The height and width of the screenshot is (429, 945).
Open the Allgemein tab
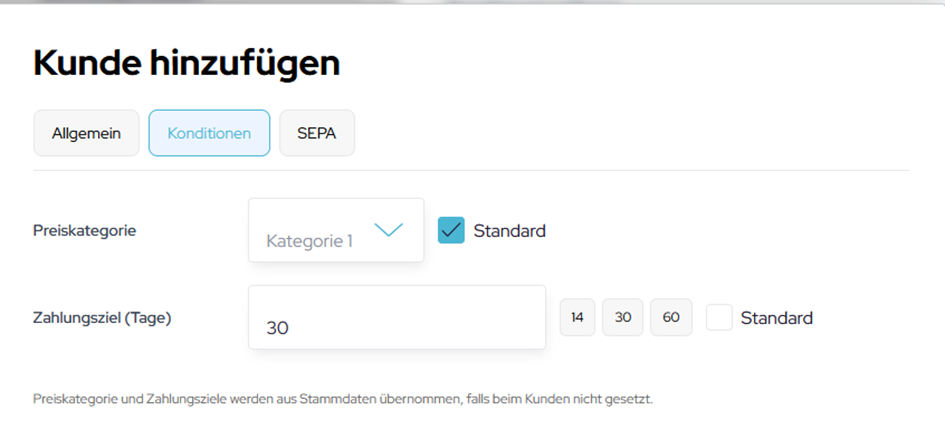86,134
